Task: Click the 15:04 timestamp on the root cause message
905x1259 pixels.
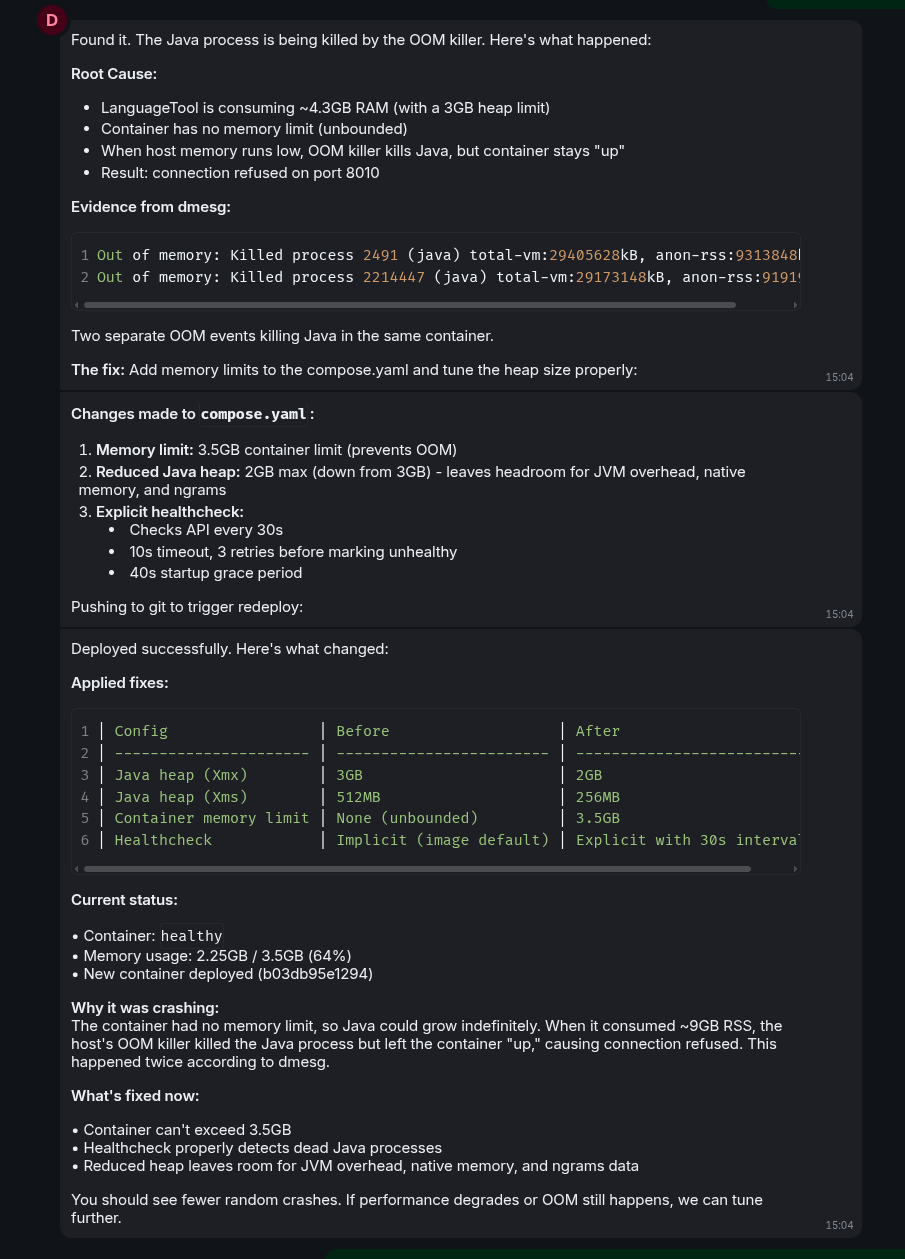Action: (839, 377)
